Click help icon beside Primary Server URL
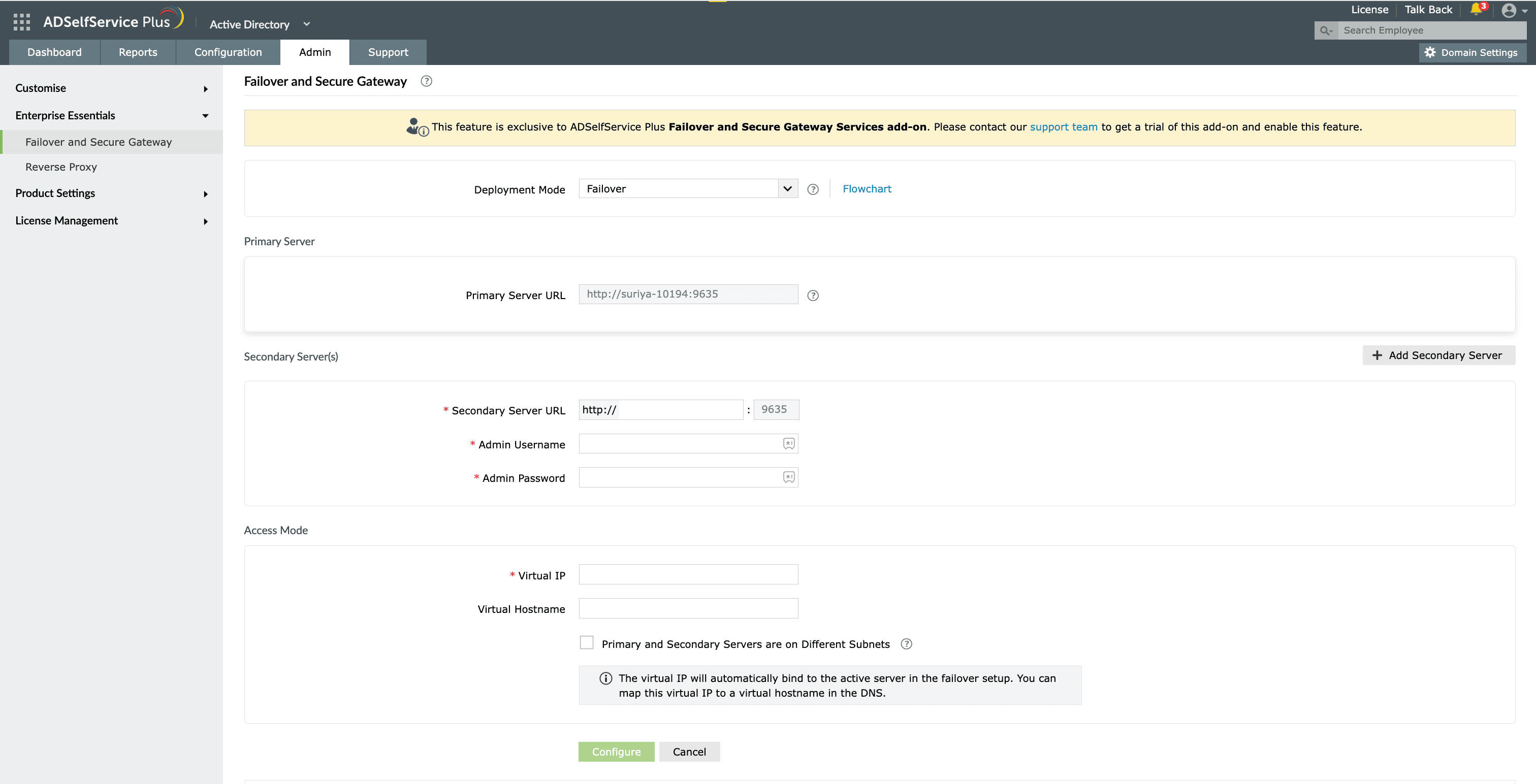The width and height of the screenshot is (1536, 784). tap(813, 296)
